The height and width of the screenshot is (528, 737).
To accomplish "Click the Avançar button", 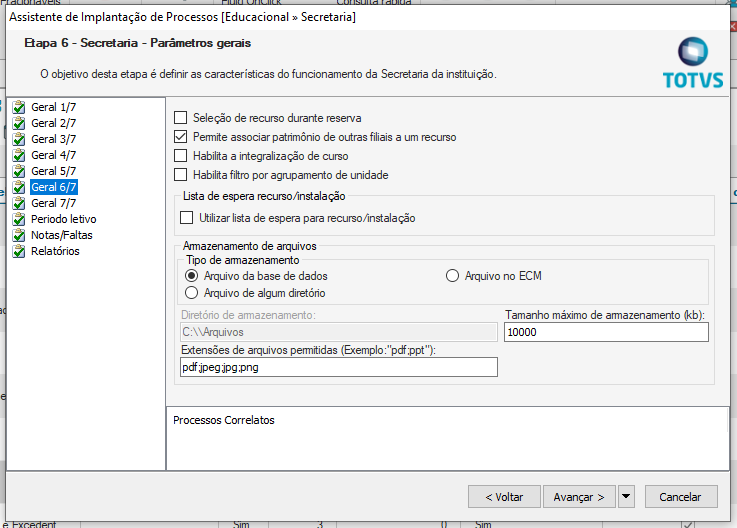I will pos(579,497).
